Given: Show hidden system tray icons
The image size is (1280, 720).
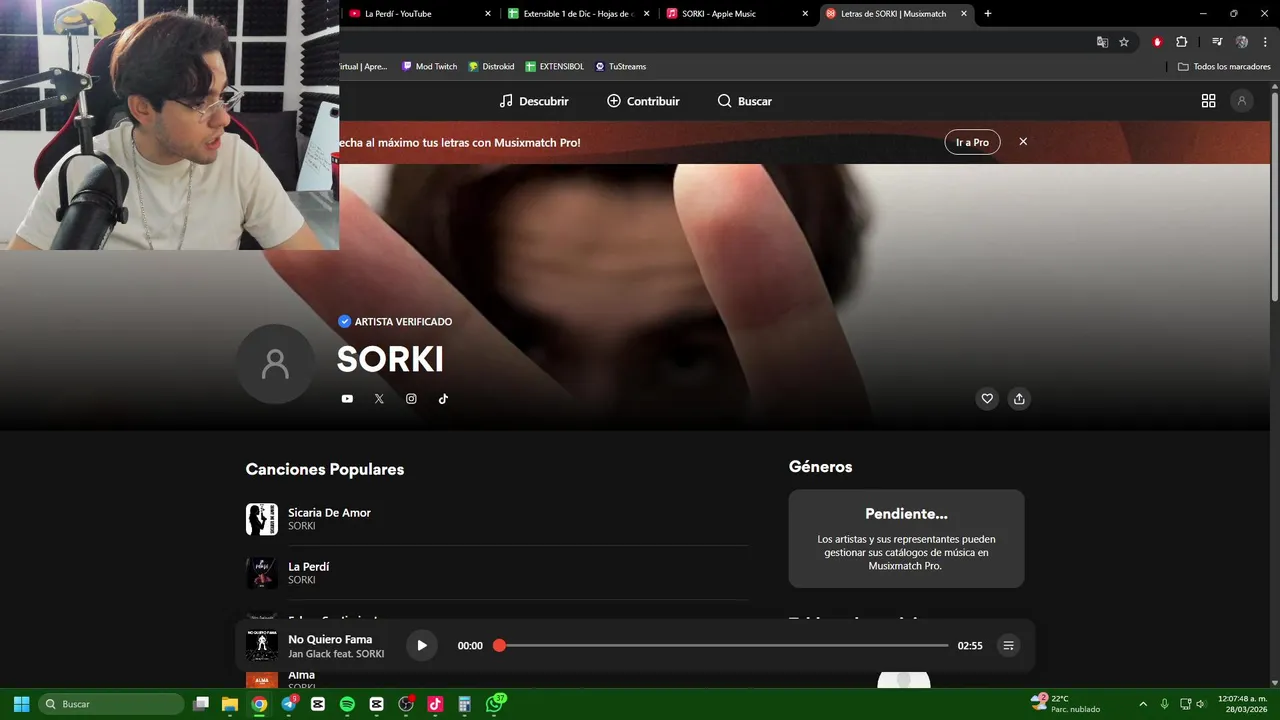Looking at the screenshot, I should [1143, 704].
